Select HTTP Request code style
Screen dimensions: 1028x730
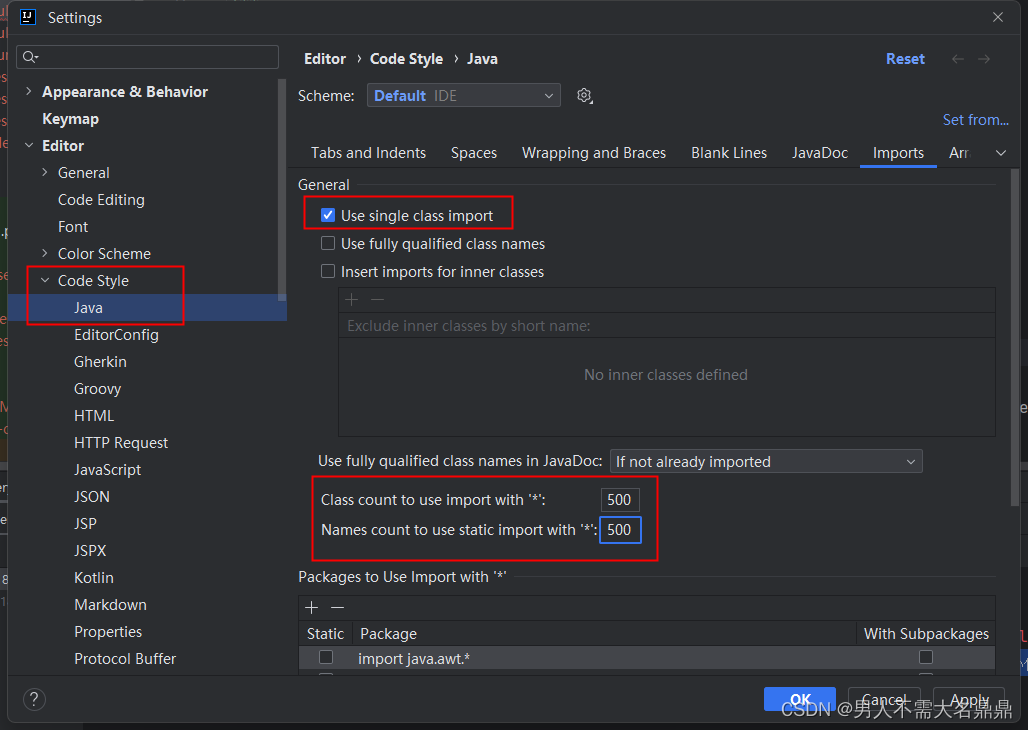point(121,443)
